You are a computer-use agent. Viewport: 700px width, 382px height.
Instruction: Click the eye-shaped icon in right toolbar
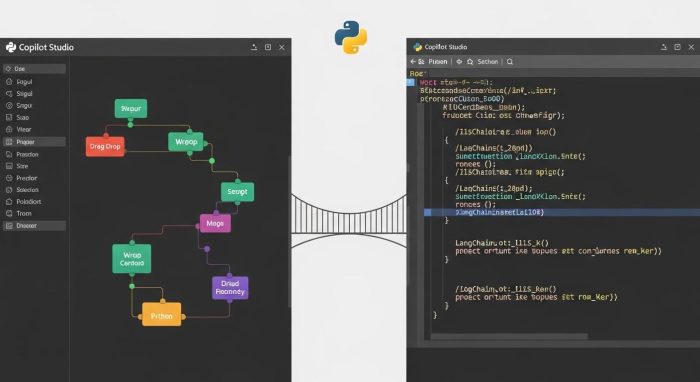[459, 62]
